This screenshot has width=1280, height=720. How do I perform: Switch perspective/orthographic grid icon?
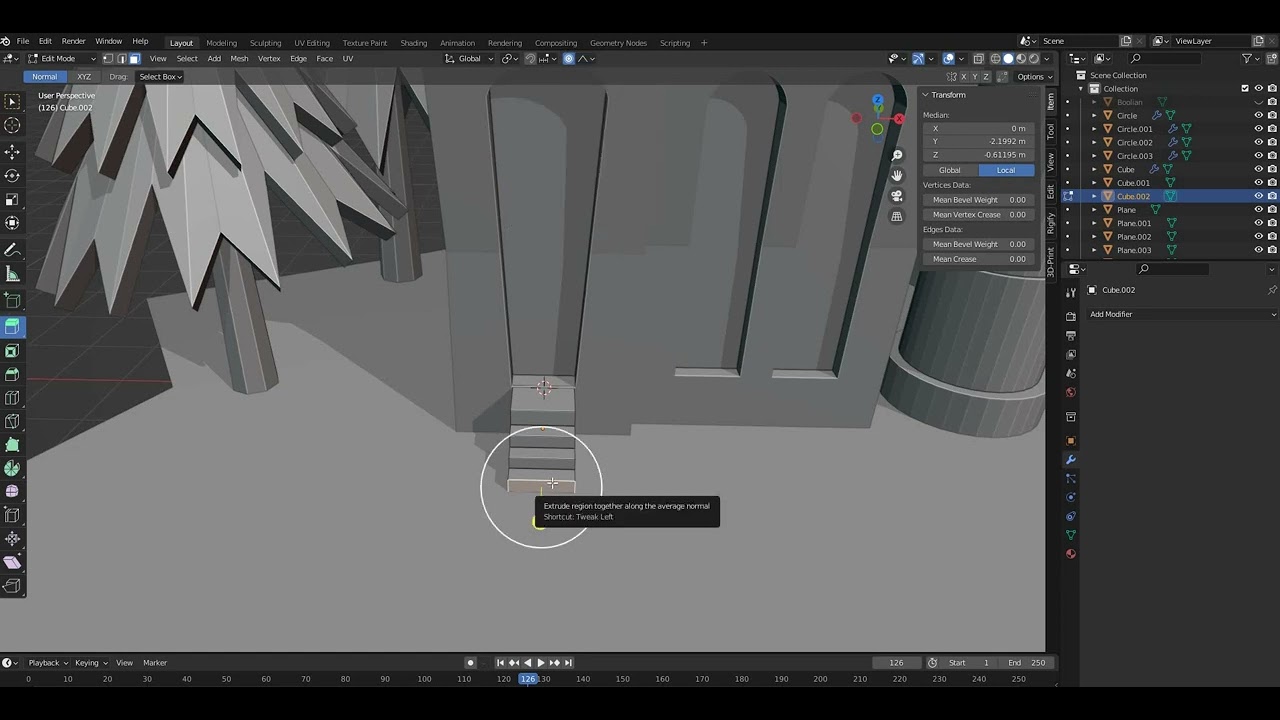coord(897,216)
